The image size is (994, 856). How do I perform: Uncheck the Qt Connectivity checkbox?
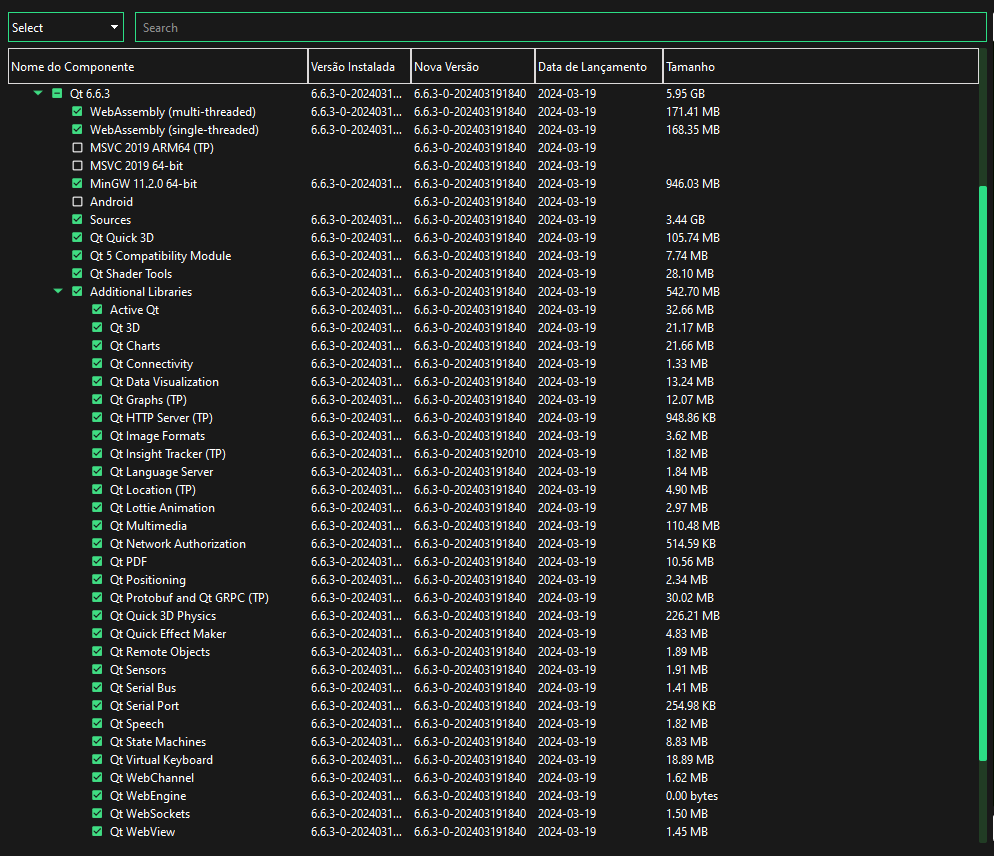tap(97, 363)
